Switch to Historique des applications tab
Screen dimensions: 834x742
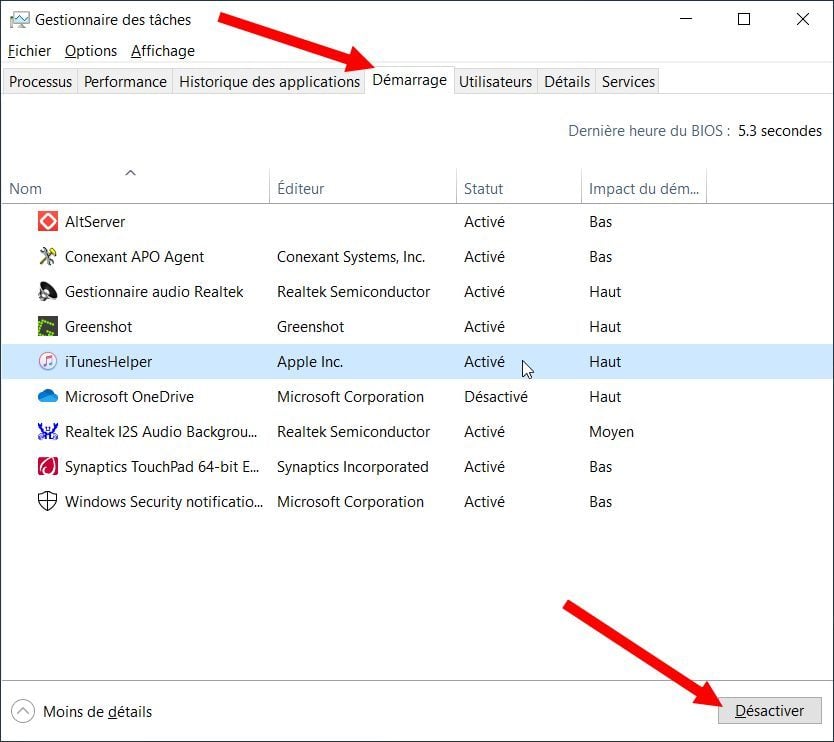point(269,81)
